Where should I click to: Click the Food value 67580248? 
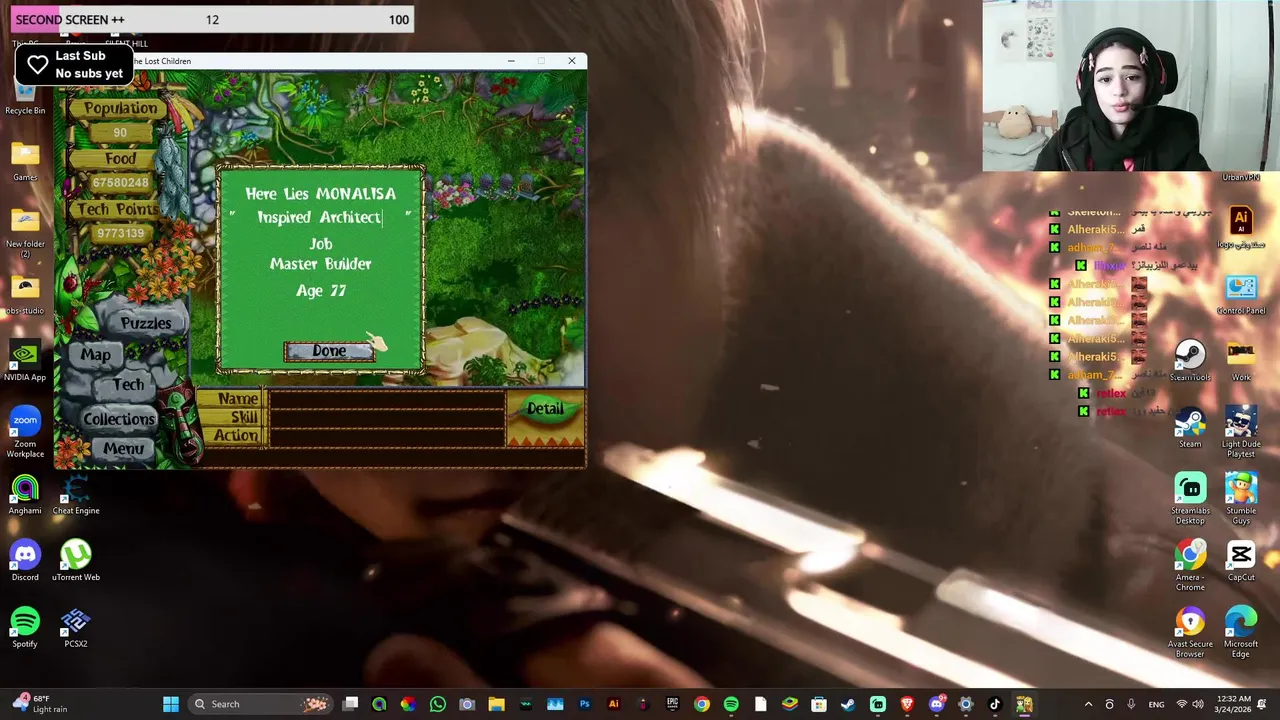click(120, 183)
